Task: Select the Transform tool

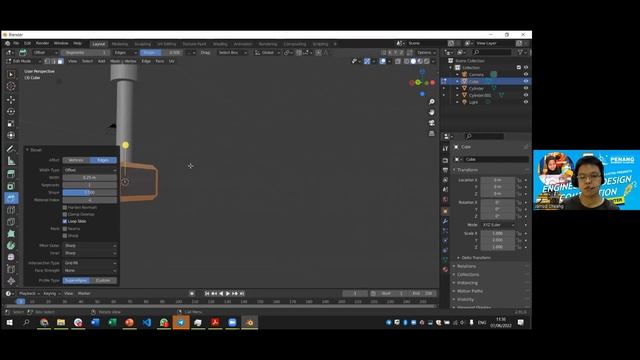Action: (11, 135)
